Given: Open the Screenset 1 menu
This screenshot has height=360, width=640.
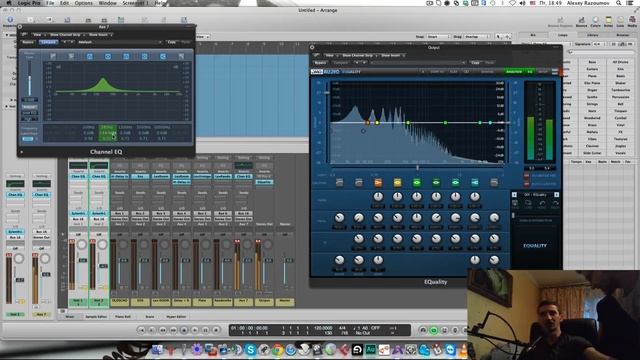Looking at the screenshot, I should [135, 3].
